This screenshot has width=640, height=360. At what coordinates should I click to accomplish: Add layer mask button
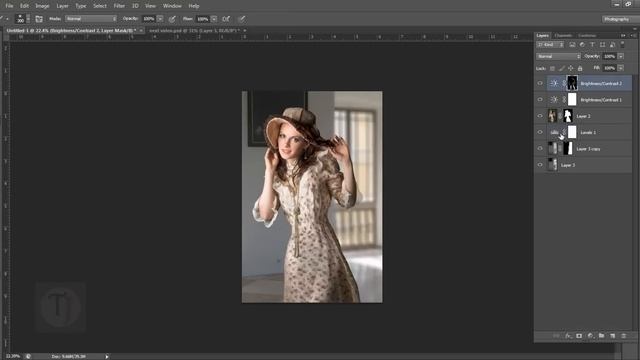pyautogui.click(x=579, y=336)
